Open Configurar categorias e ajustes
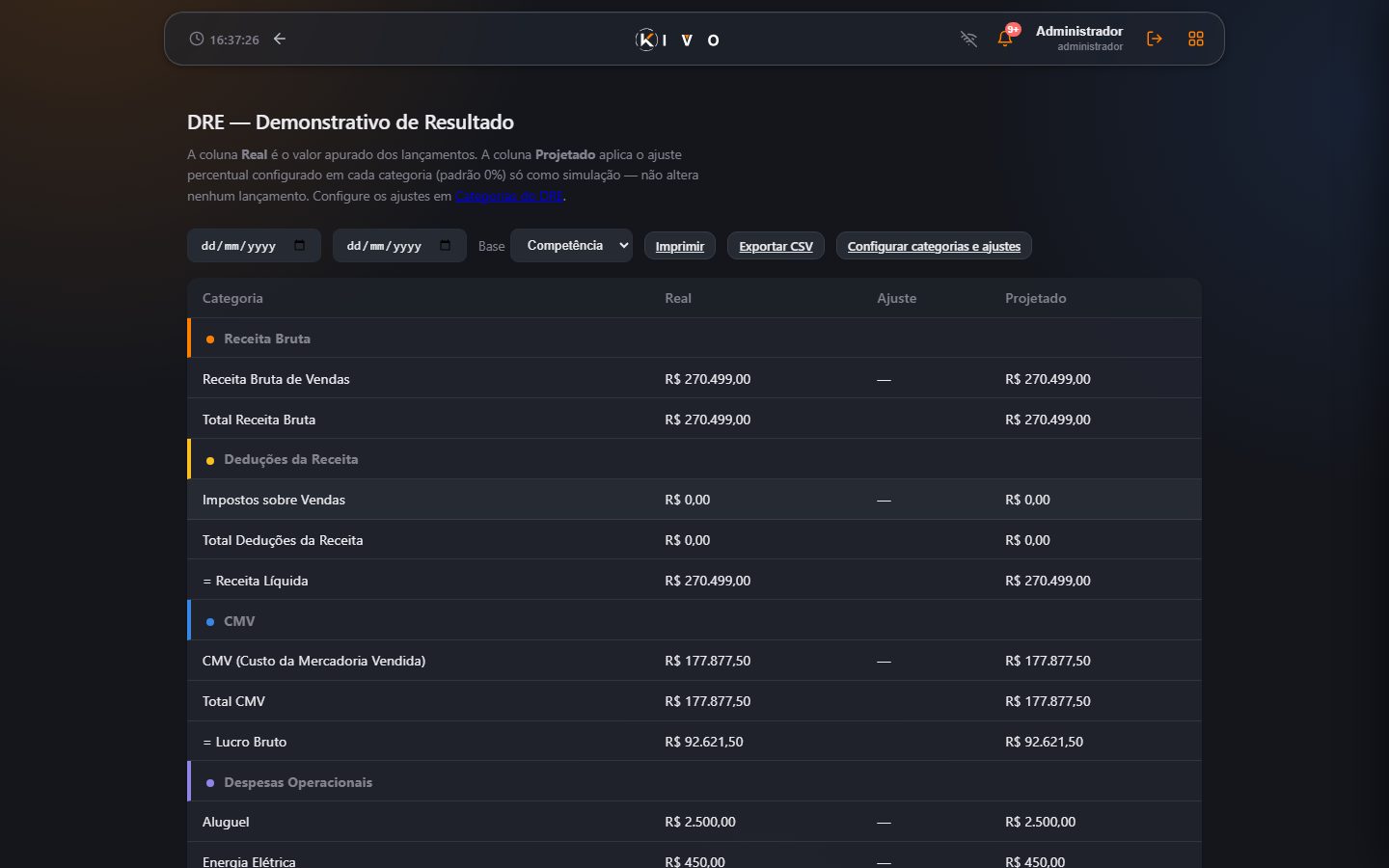Viewport: 1389px width, 868px height. [934, 246]
